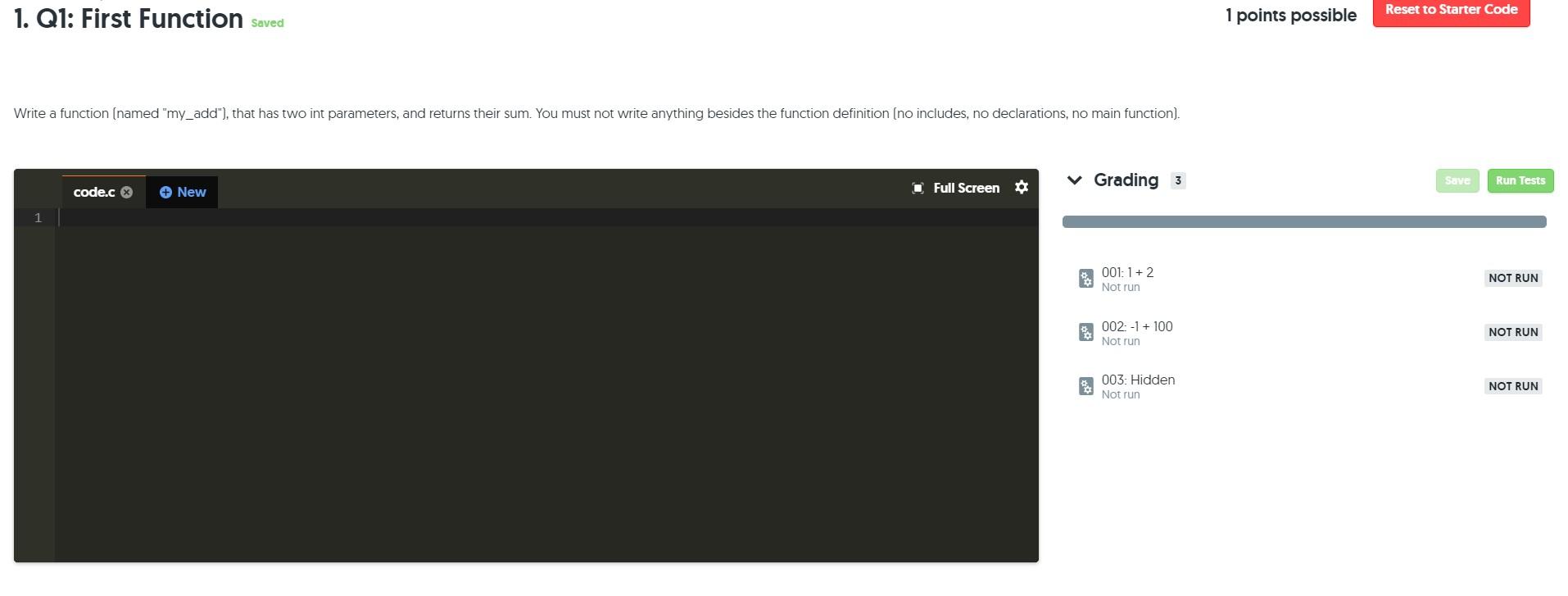
Task: Click the 1 points possible text
Action: tap(1291, 16)
